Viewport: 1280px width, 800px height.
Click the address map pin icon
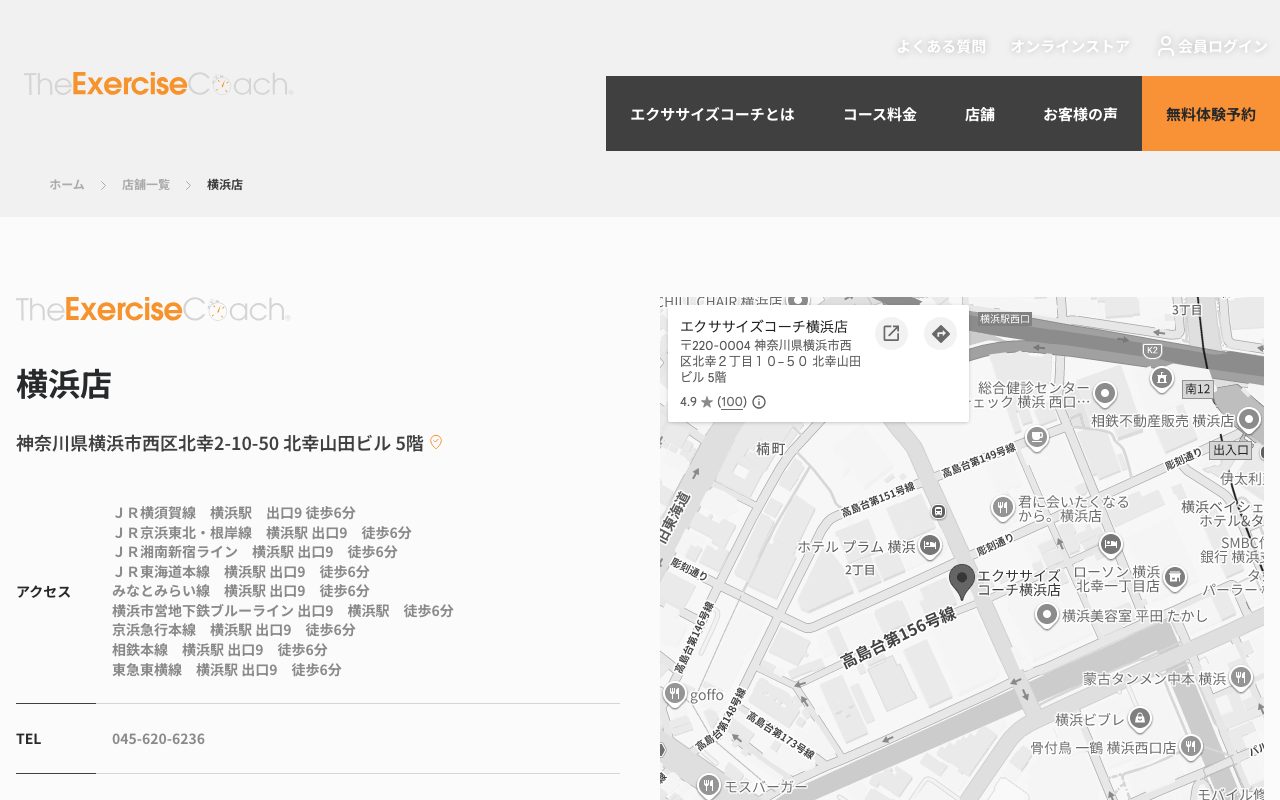pyautogui.click(x=436, y=442)
